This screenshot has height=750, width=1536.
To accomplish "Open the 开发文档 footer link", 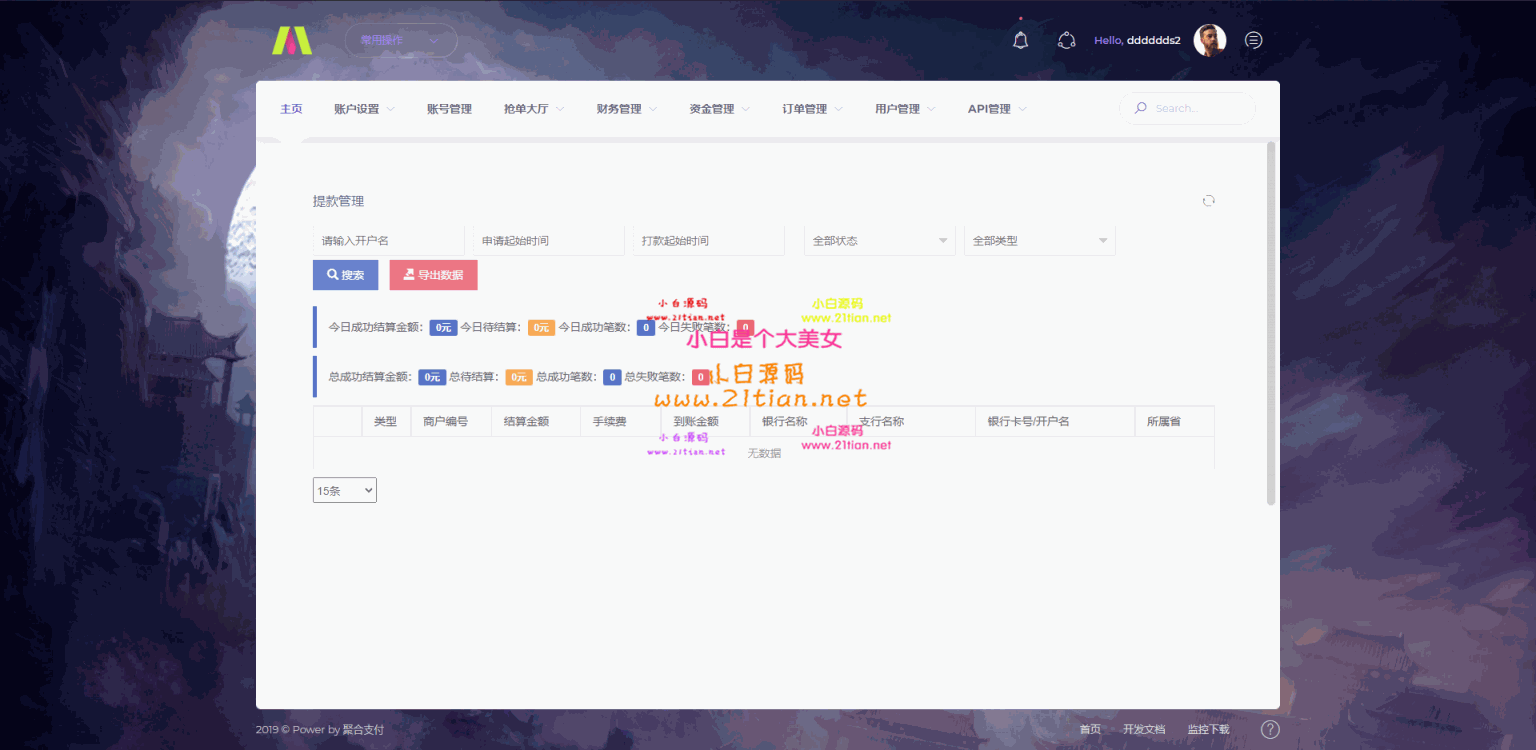I will pos(1144,730).
